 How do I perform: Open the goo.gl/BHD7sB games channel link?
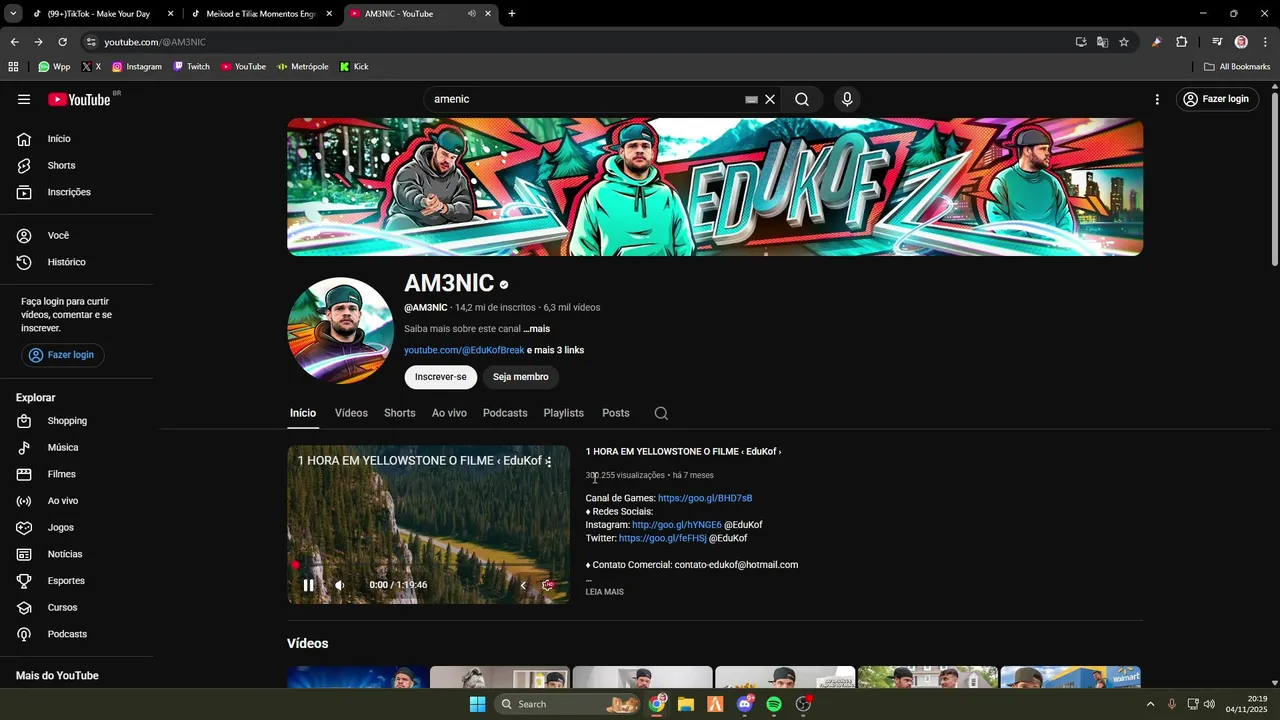705,498
